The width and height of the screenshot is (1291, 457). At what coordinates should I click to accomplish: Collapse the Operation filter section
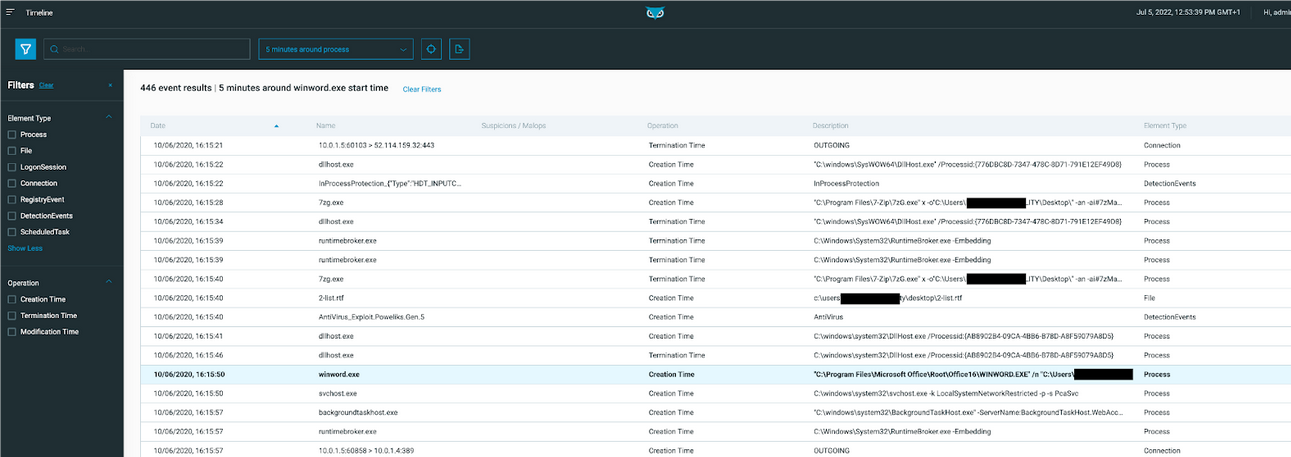pos(110,282)
